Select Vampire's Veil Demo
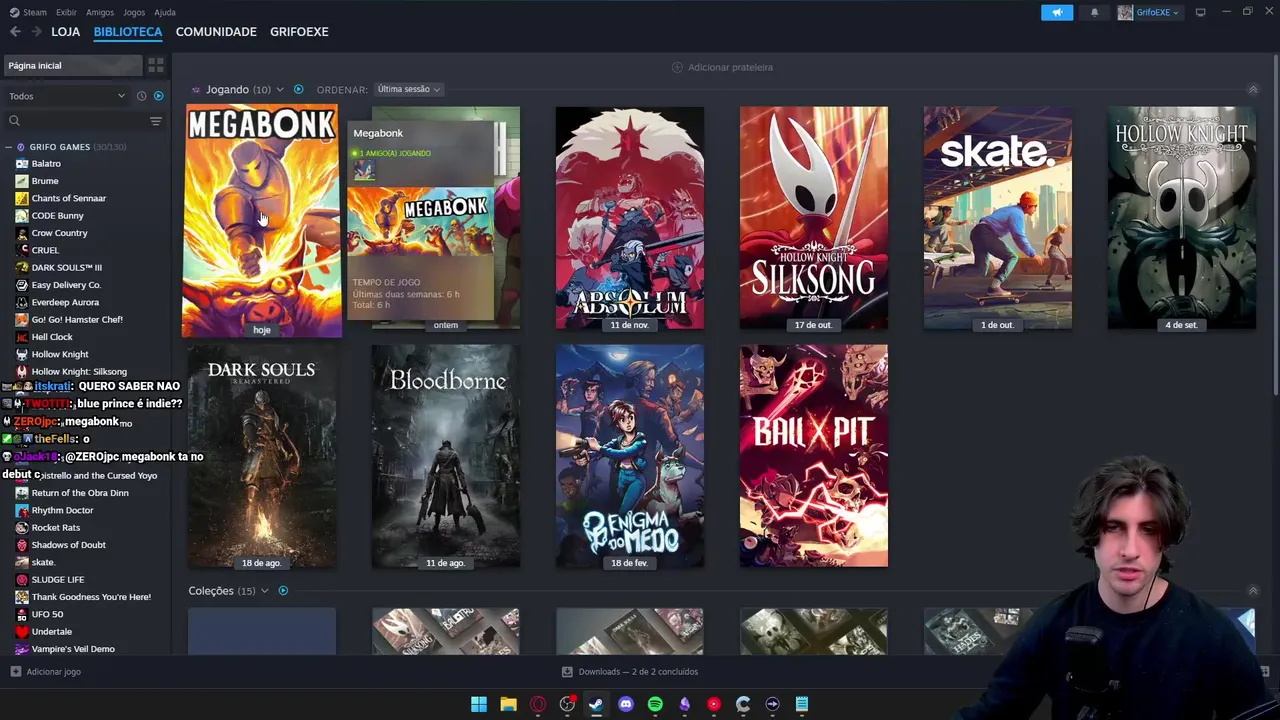 [x=73, y=649]
